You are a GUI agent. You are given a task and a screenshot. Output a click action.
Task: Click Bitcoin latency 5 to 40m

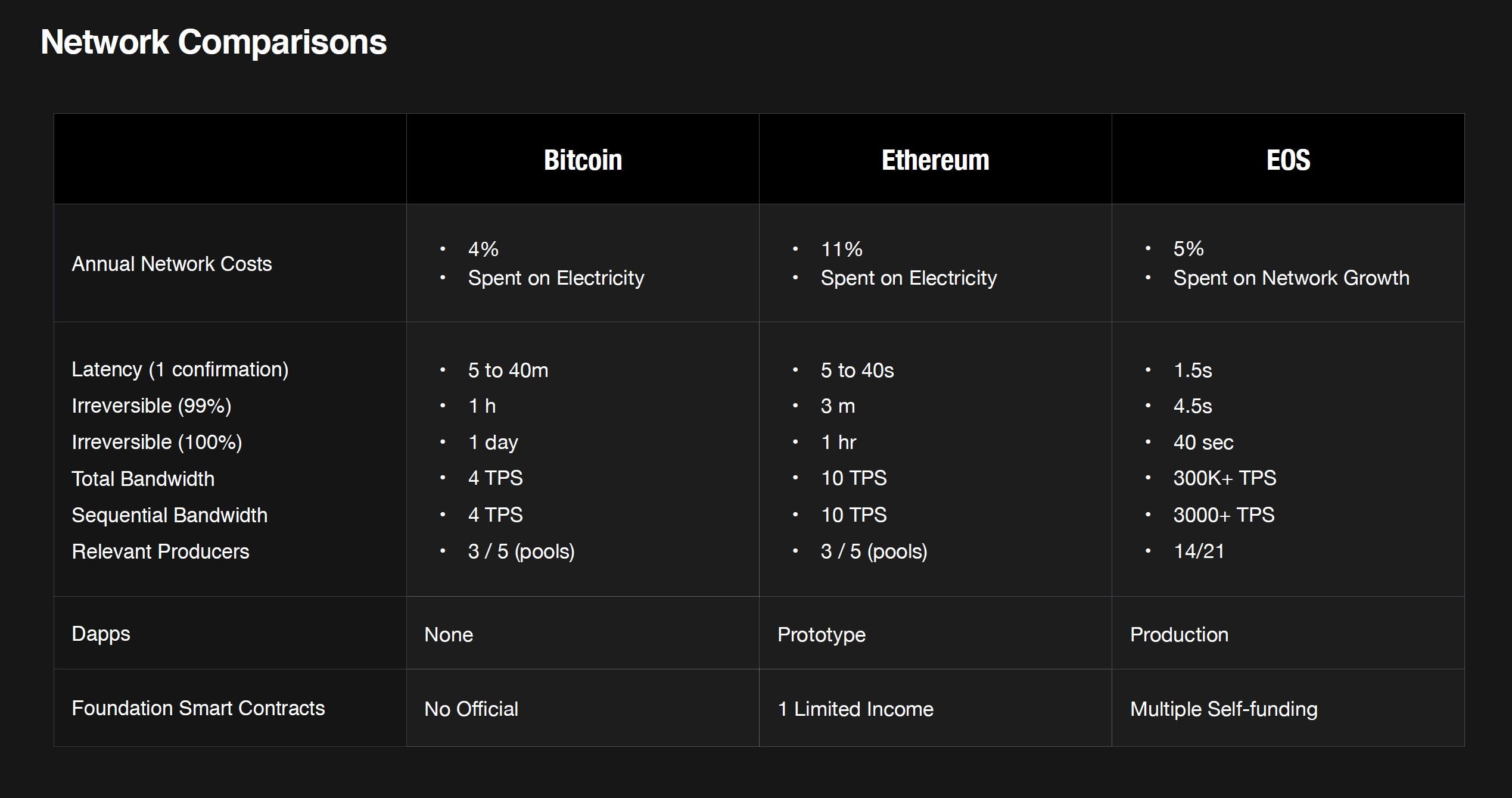tap(508, 370)
